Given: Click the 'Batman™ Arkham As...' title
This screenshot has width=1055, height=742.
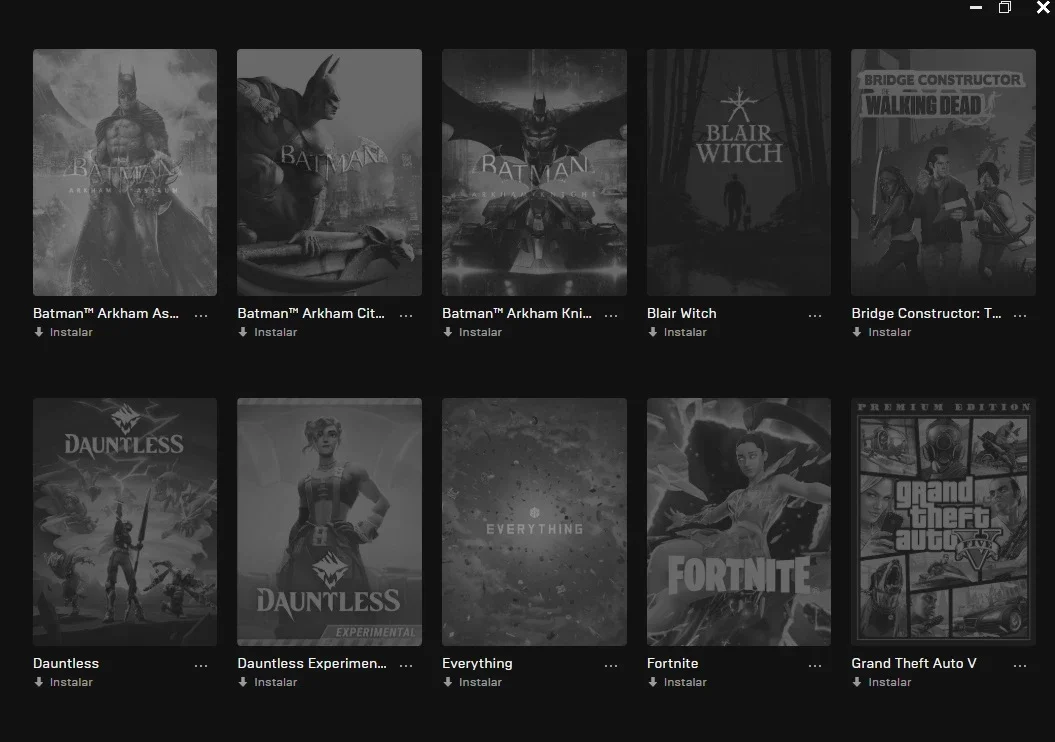Looking at the screenshot, I should [106, 313].
